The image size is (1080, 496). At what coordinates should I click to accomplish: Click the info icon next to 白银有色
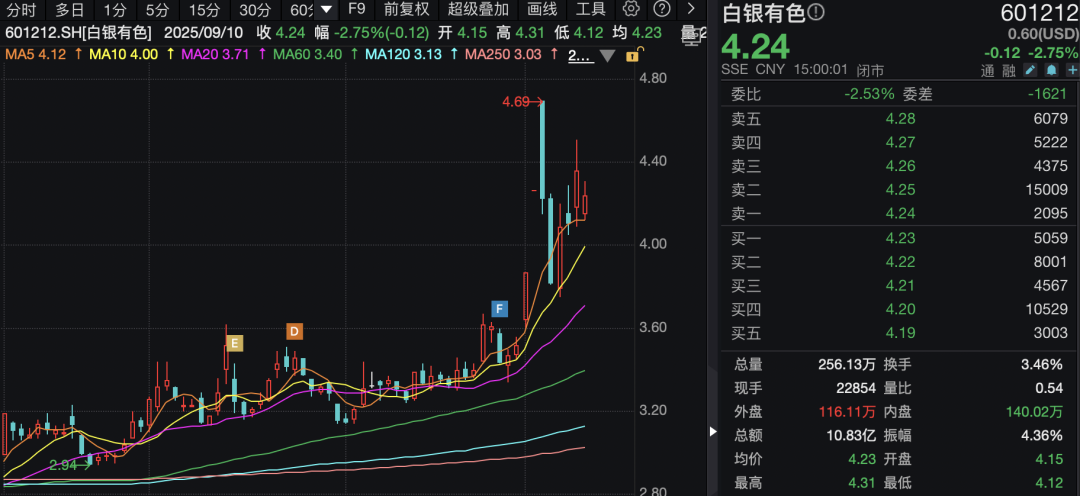pos(816,12)
